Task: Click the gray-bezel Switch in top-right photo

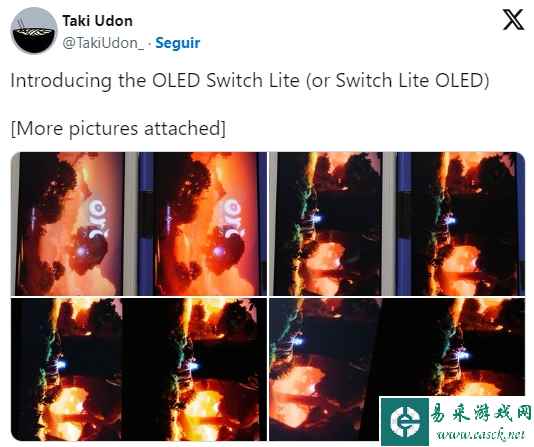Action: [x=332, y=224]
